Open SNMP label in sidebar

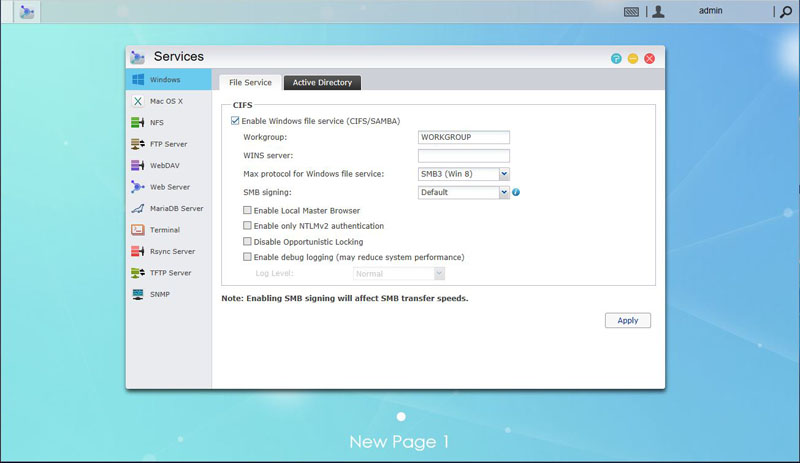(160, 294)
